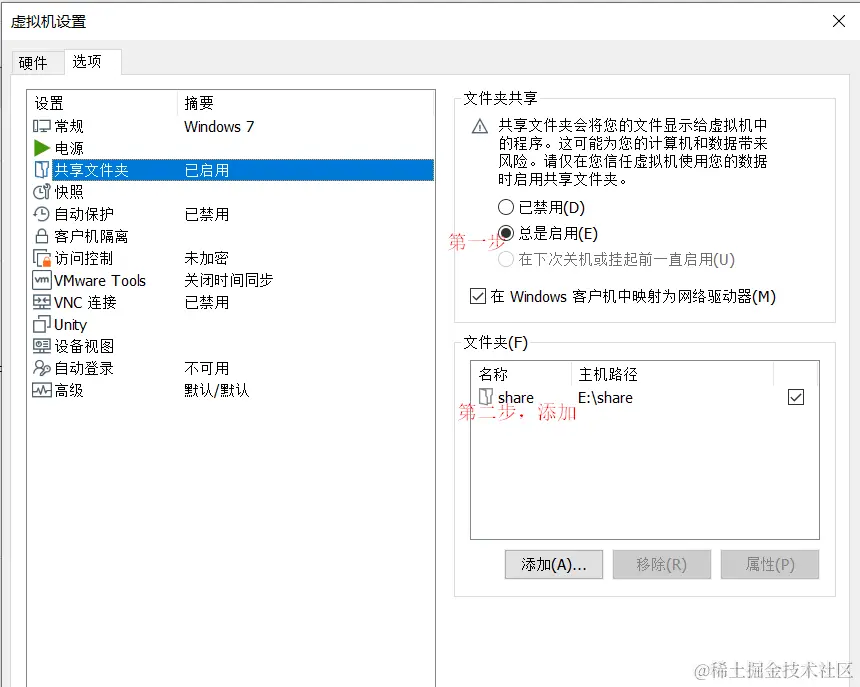This screenshot has height=687, width=860.
Task: Click the warning triangle icon
Action: [x=480, y=127]
